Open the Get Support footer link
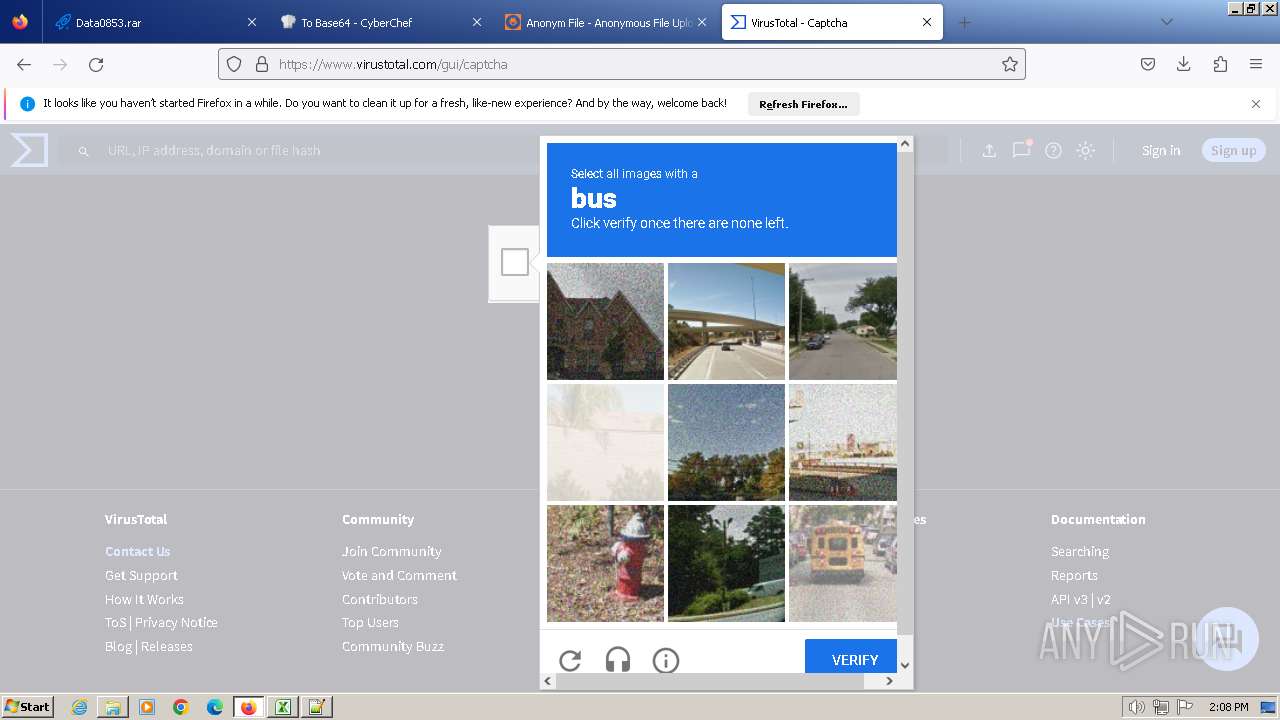The height and width of the screenshot is (720, 1280). point(141,575)
